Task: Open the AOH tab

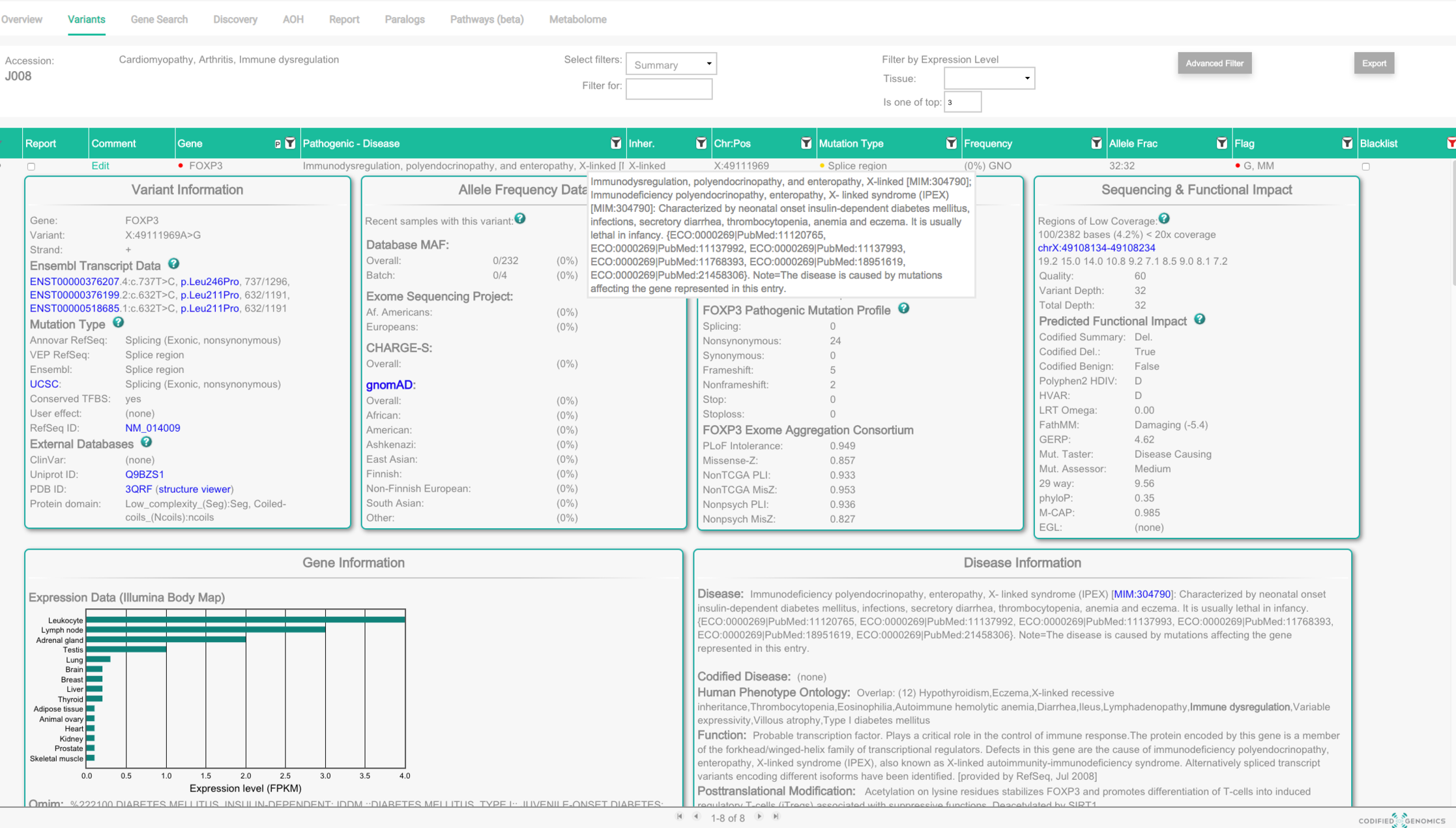Action: tap(293, 20)
